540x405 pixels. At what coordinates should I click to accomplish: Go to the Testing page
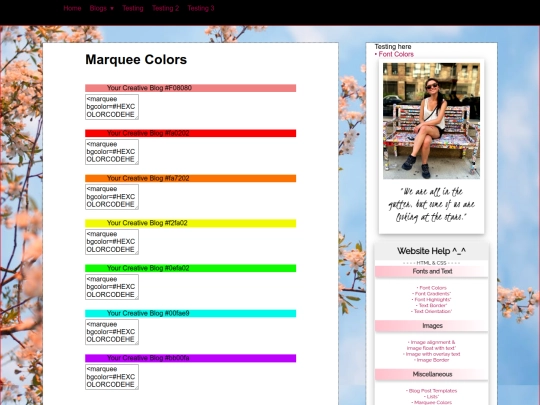point(133,8)
